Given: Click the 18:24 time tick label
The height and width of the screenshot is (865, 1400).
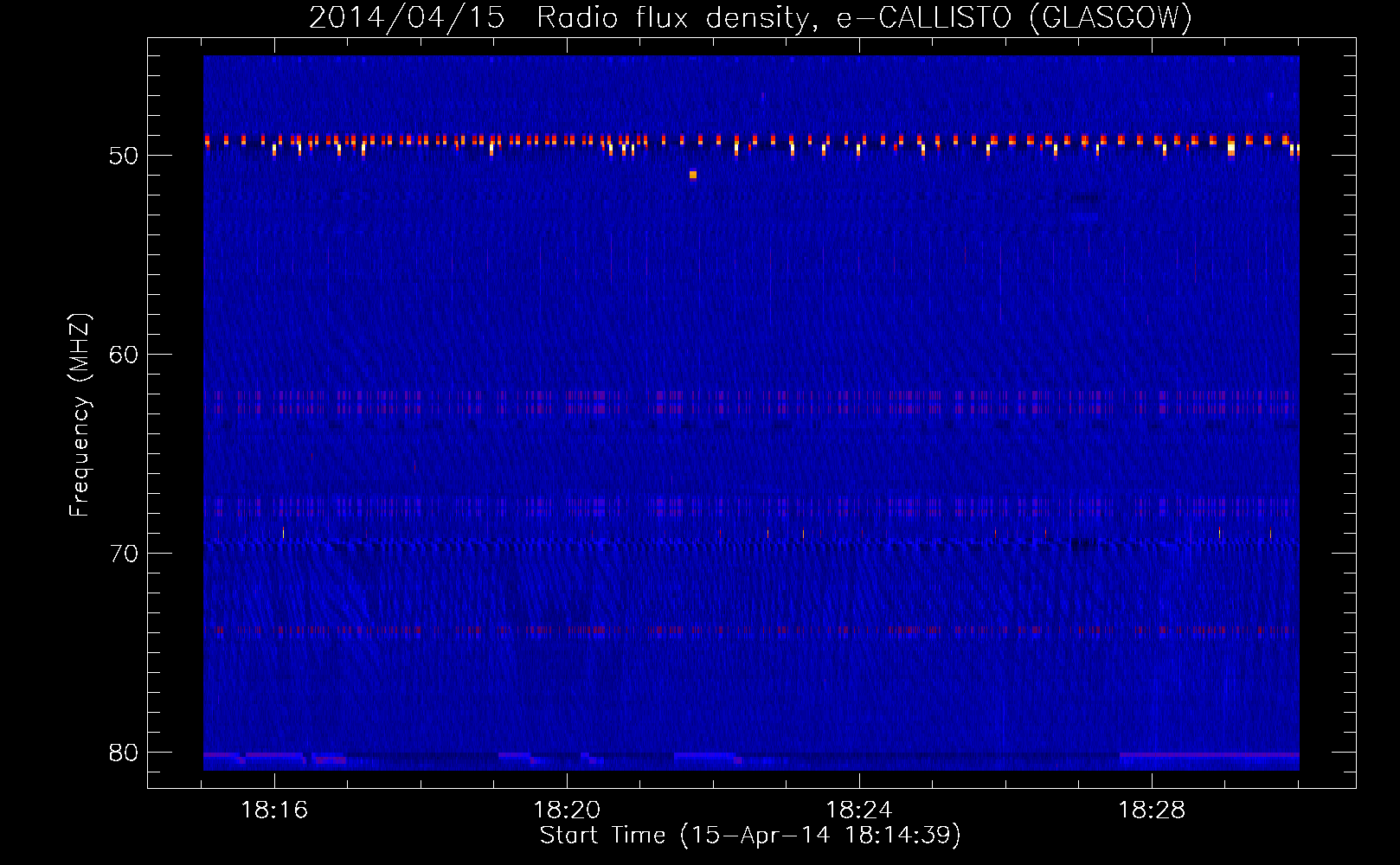Looking at the screenshot, I should 859,810.
